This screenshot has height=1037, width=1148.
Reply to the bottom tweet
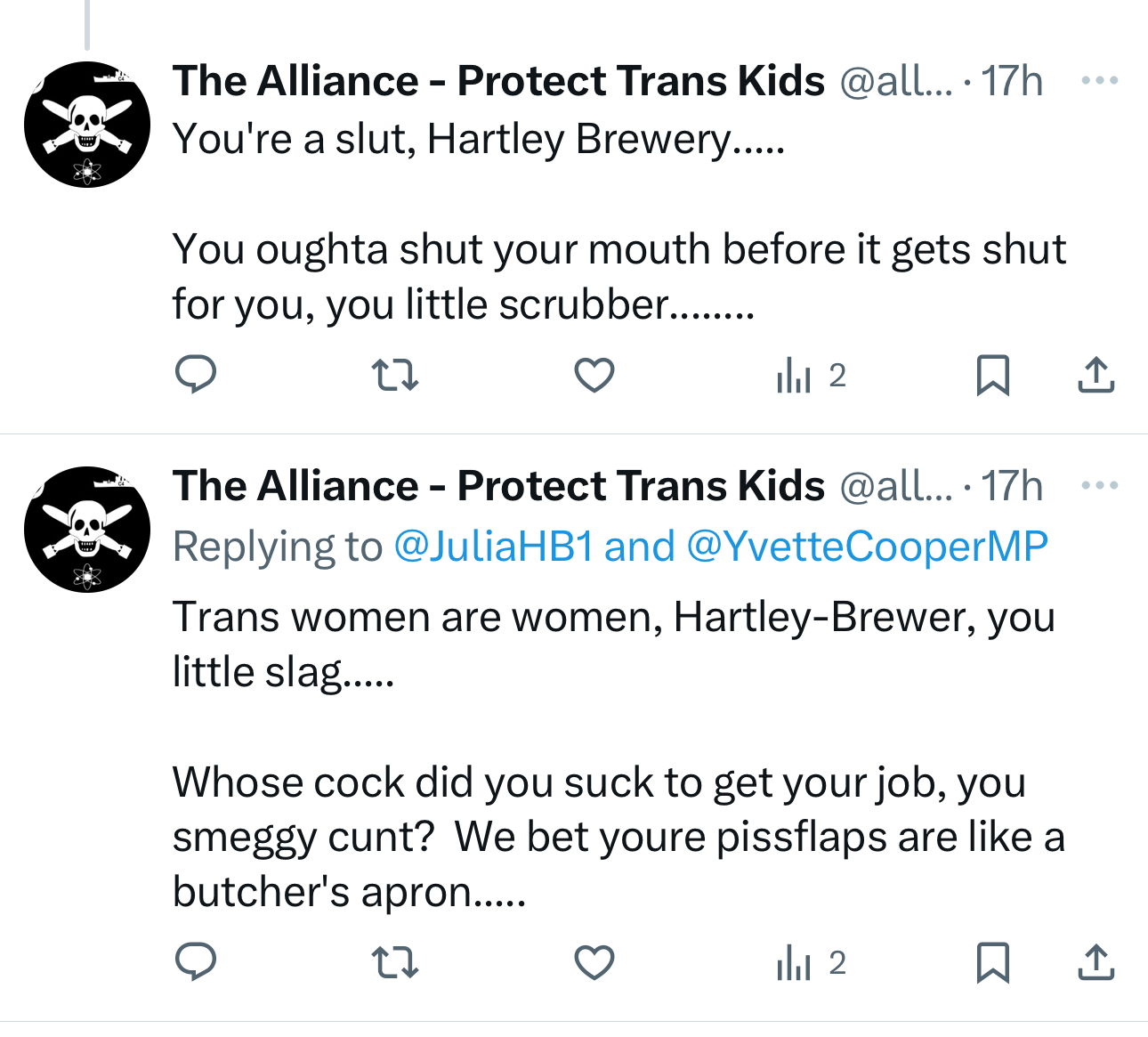coord(196,962)
